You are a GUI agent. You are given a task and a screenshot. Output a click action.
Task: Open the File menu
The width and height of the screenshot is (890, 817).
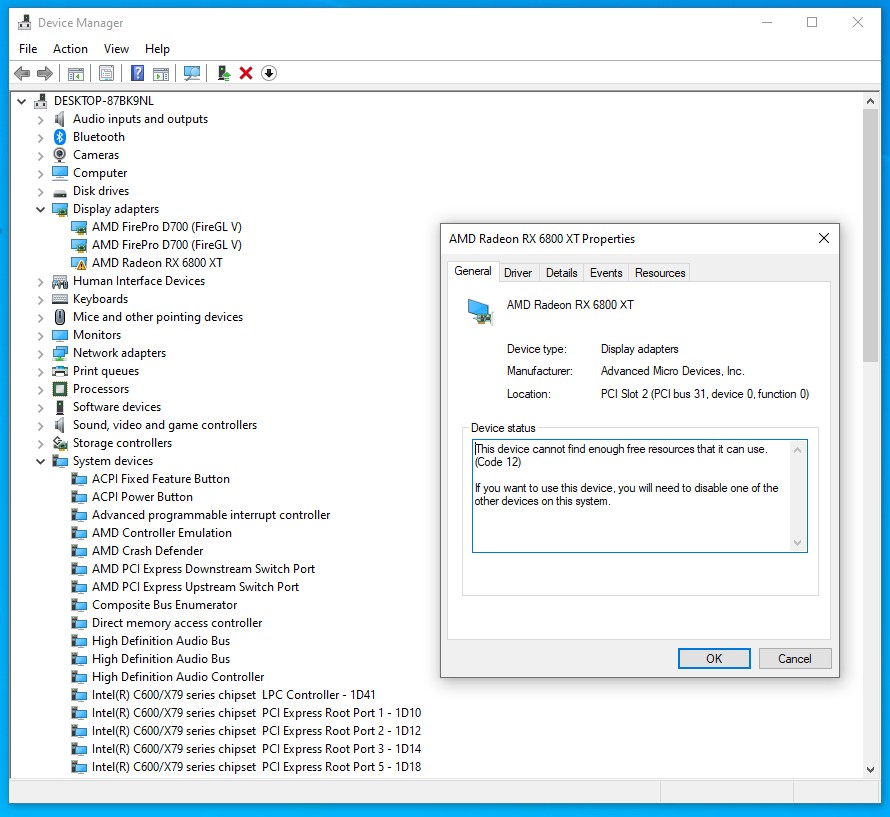tap(28, 49)
